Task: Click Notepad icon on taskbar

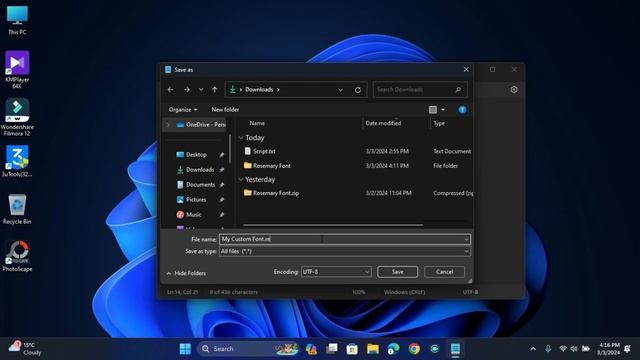Action: [x=456, y=349]
